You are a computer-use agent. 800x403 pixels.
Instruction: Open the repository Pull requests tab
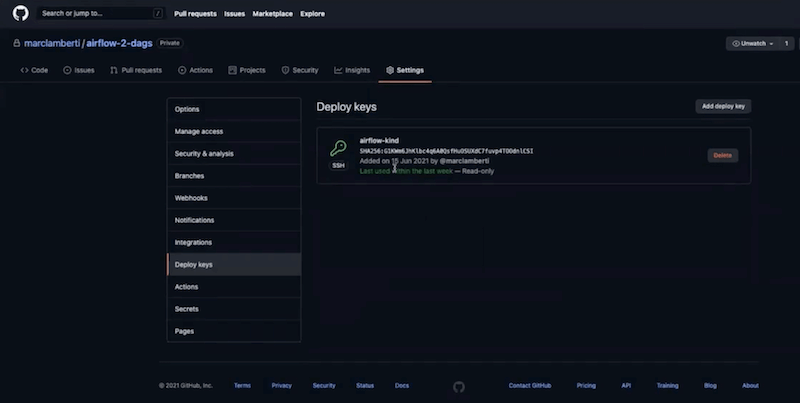(x=135, y=70)
